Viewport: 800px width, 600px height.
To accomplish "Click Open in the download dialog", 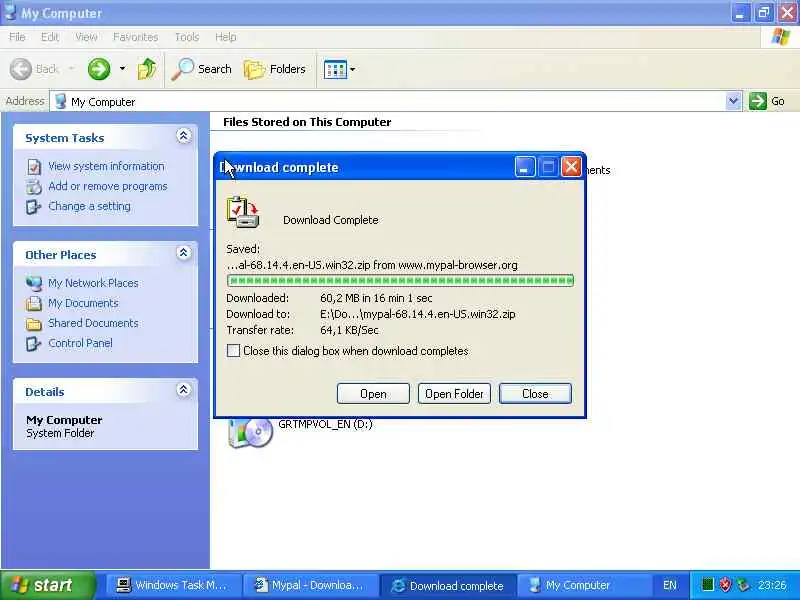I will coord(373,393).
